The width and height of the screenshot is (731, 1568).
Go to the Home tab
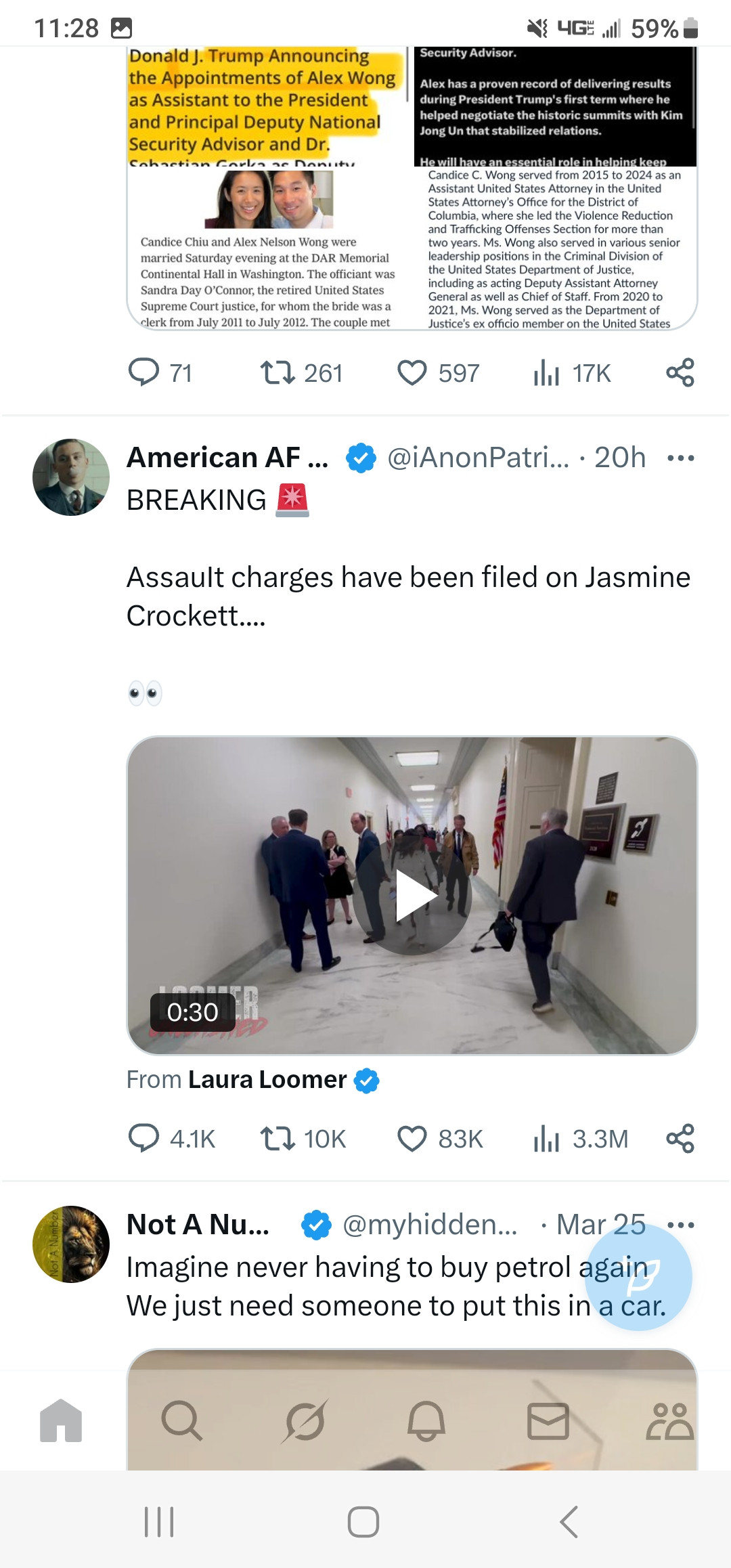pyautogui.click(x=61, y=1420)
